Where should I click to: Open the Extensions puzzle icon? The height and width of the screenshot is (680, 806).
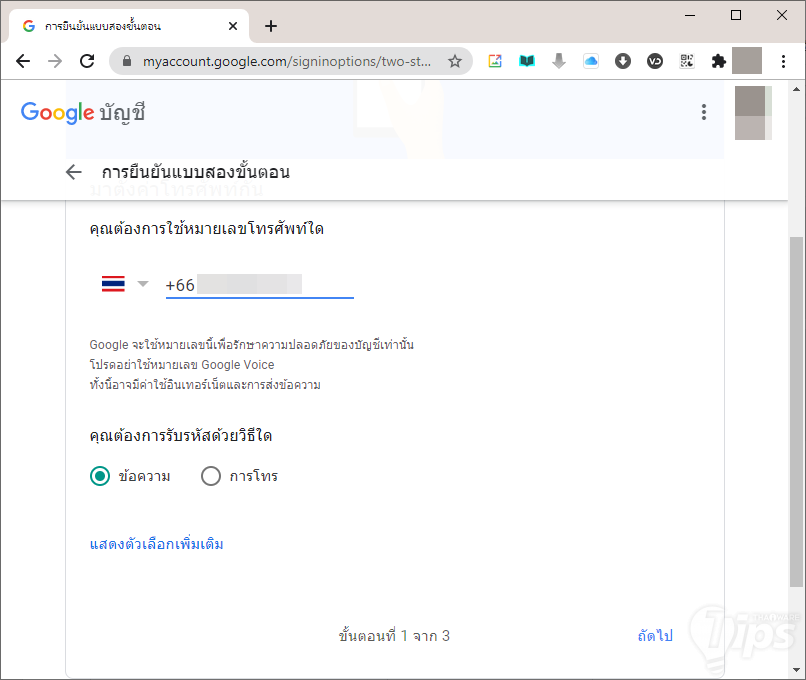coord(718,61)
